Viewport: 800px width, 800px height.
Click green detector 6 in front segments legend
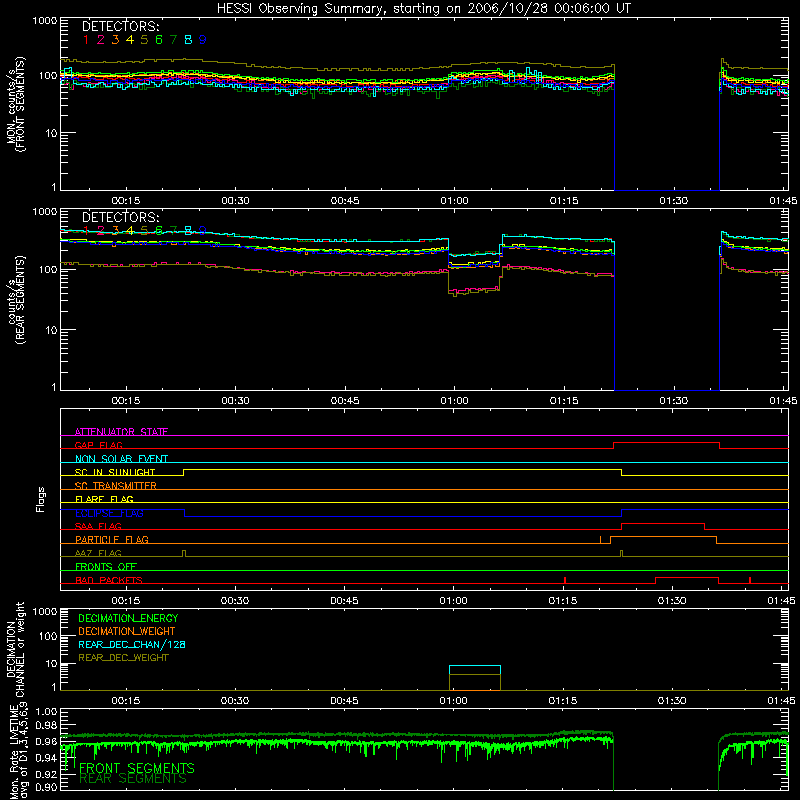(159, 40)
